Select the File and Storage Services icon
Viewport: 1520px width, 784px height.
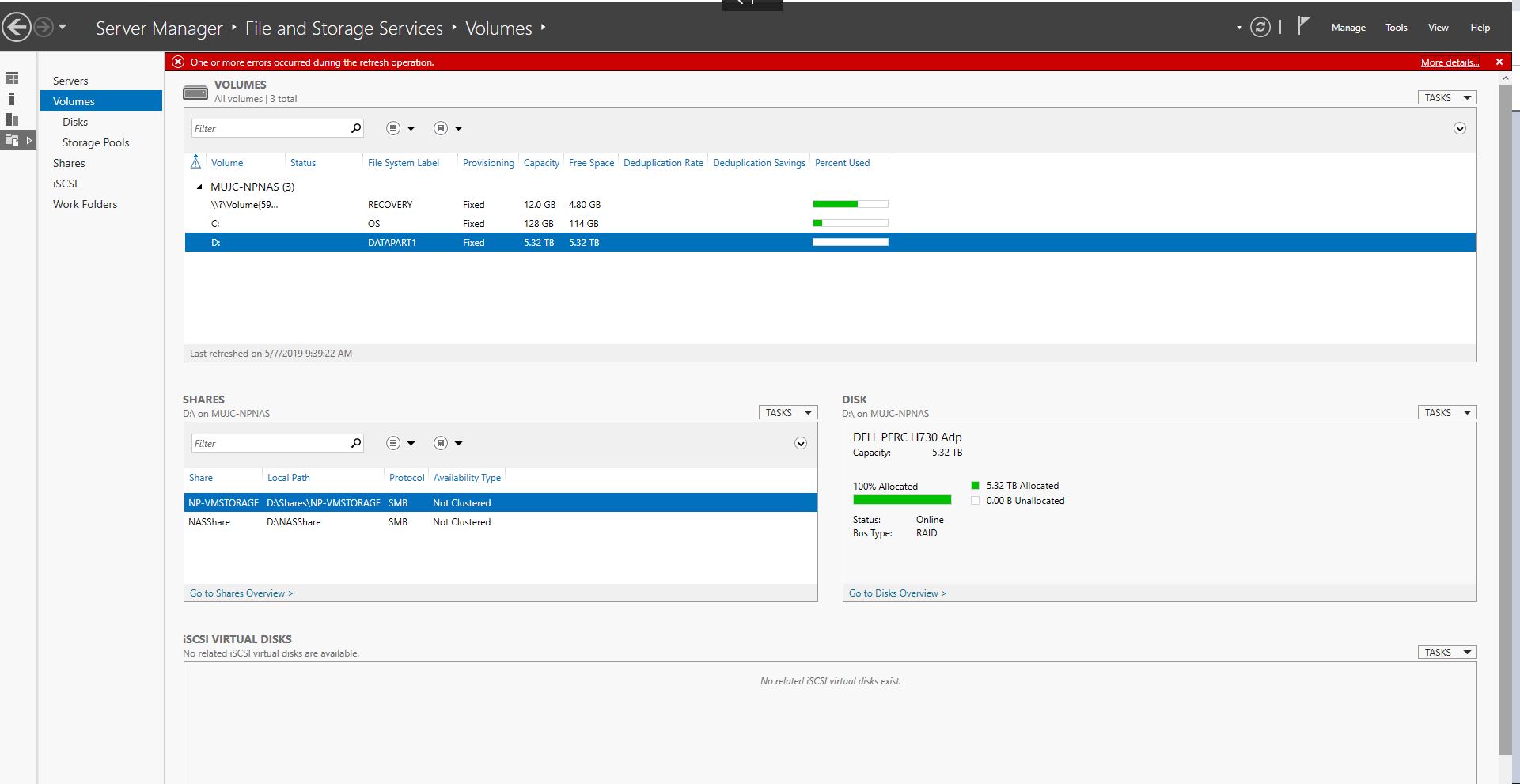[x=12, y=140]
